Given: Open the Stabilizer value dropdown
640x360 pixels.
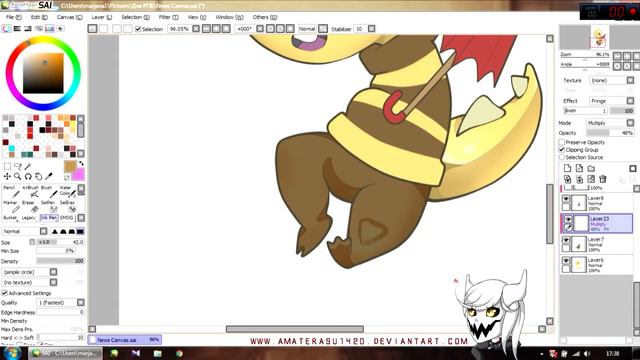Looking at the screenshot, I should point(371,29).
